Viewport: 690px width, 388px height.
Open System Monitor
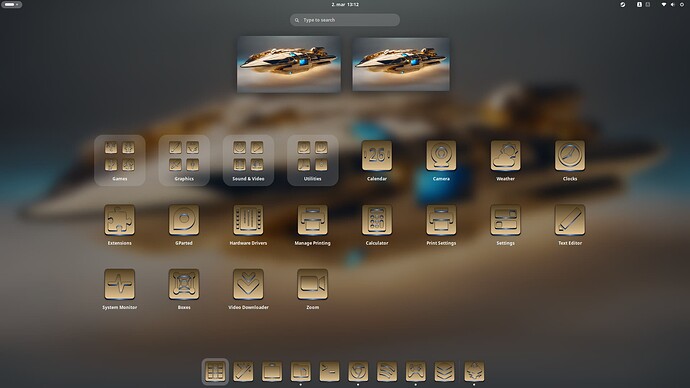tap(120, 289)
